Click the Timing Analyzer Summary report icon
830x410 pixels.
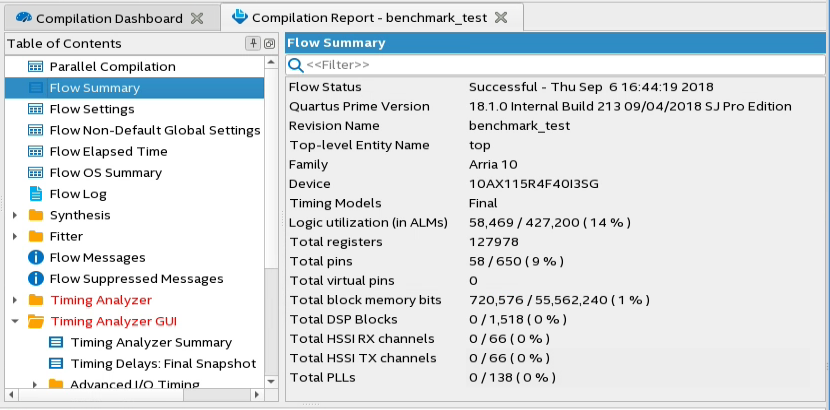(57, 343)
